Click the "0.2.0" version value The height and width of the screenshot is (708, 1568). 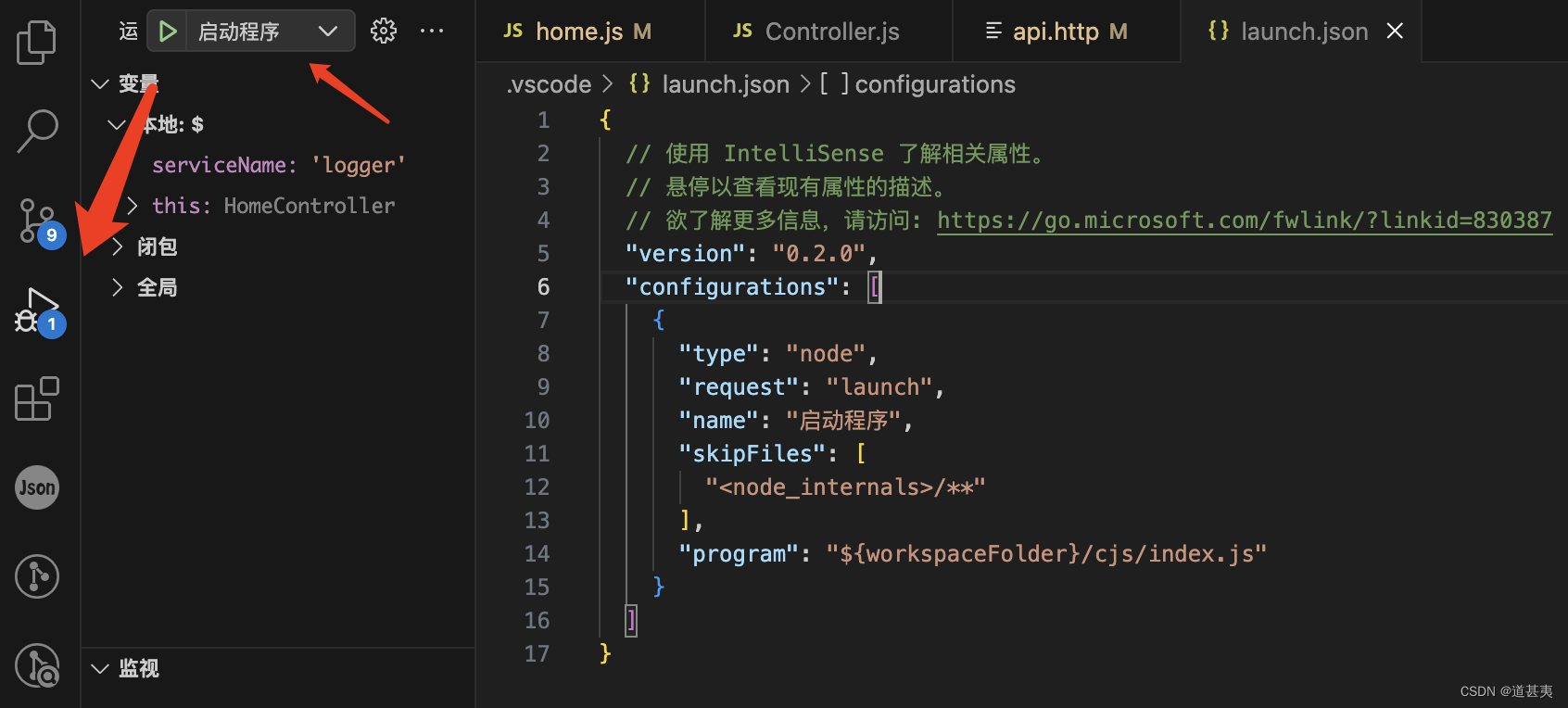[819, 253]
